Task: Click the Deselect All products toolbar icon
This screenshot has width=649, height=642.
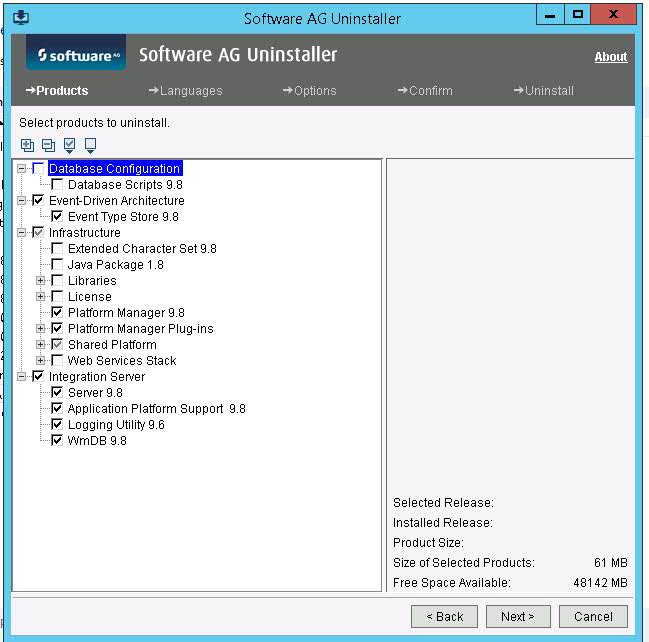Action: [x=90, y=146]
